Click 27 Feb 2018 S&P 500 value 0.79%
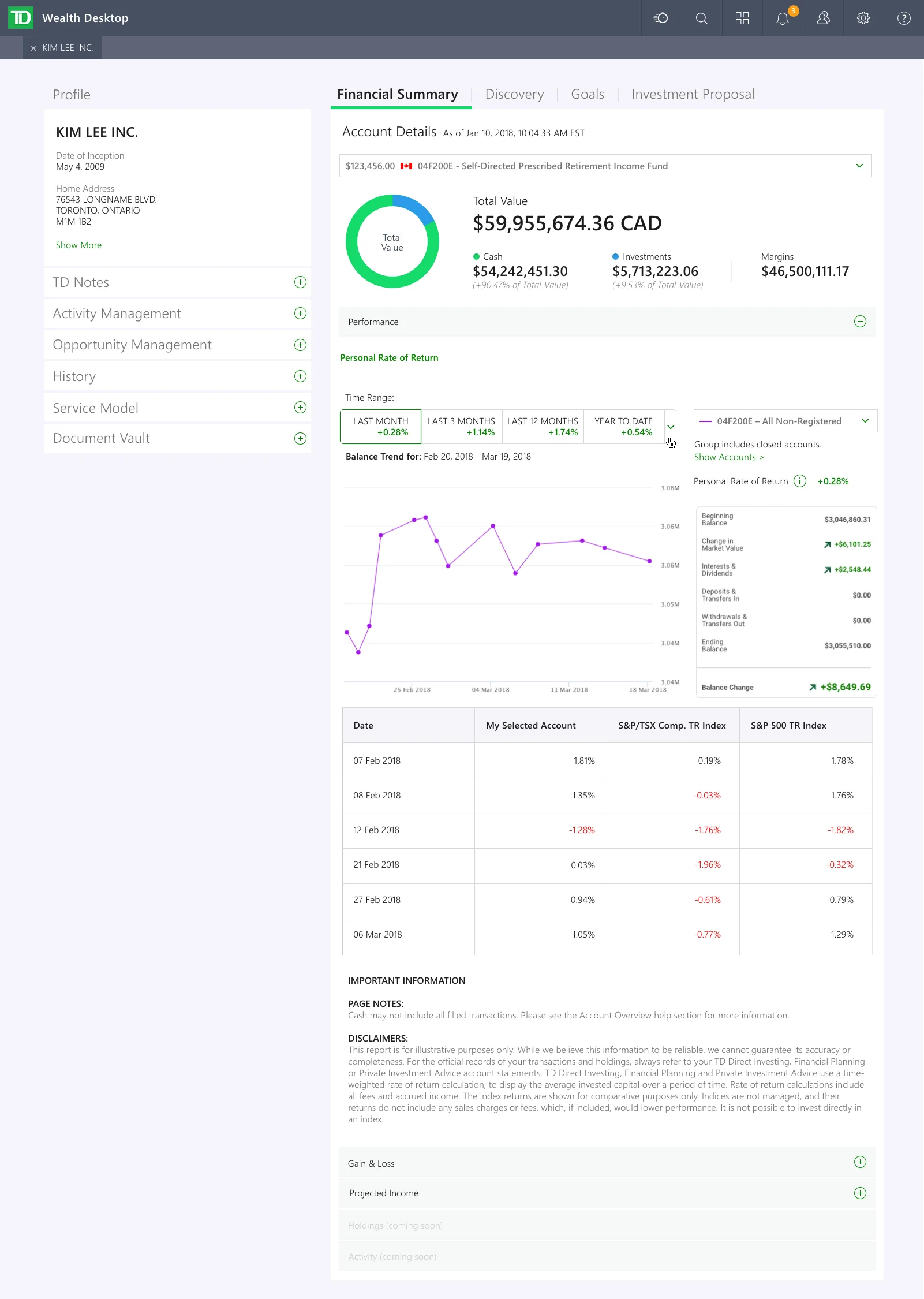Viewport: 924px width, 1299px height. click(x=841, y=900)
